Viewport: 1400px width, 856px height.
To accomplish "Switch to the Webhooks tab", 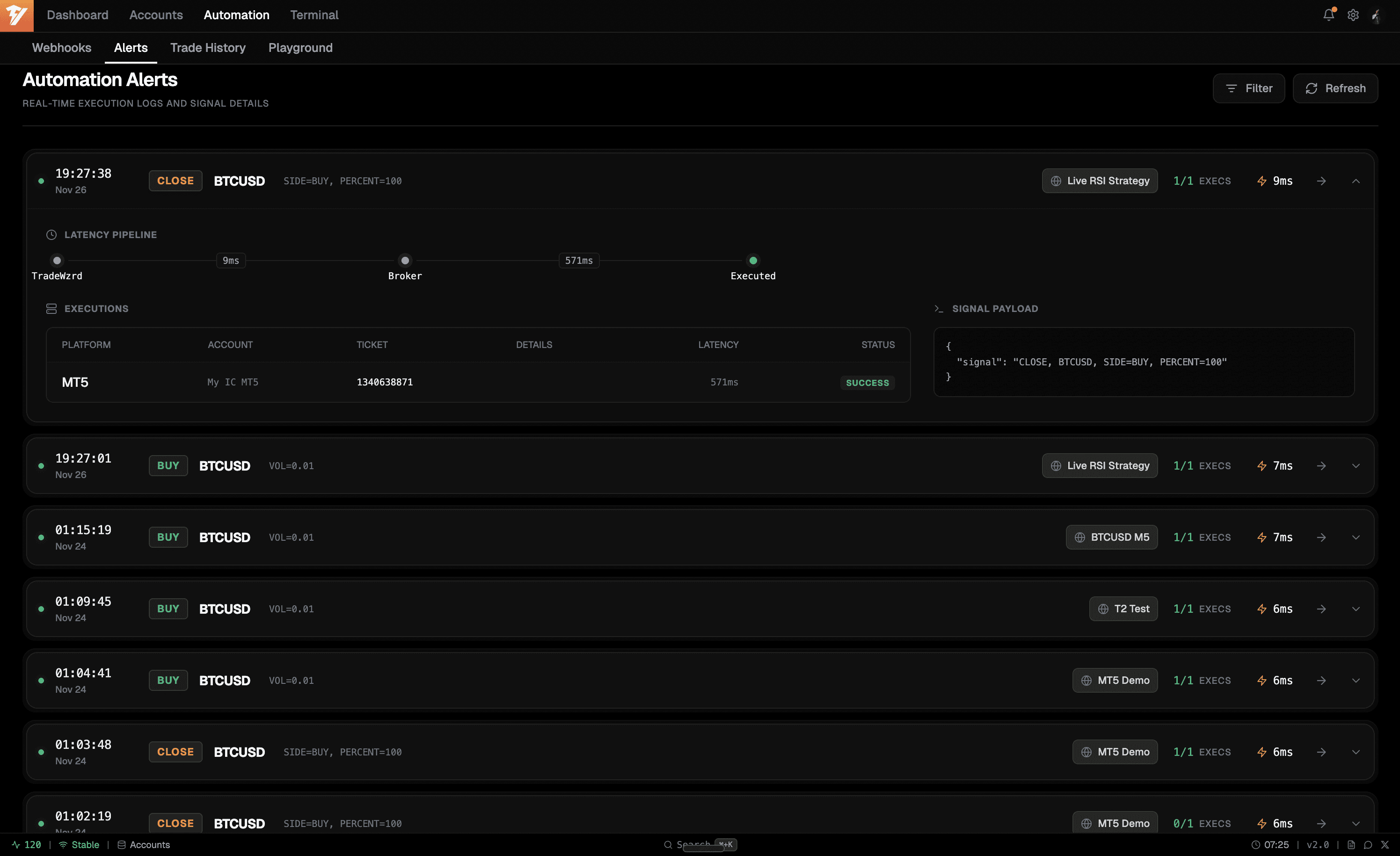I will [x=61, y=48].
